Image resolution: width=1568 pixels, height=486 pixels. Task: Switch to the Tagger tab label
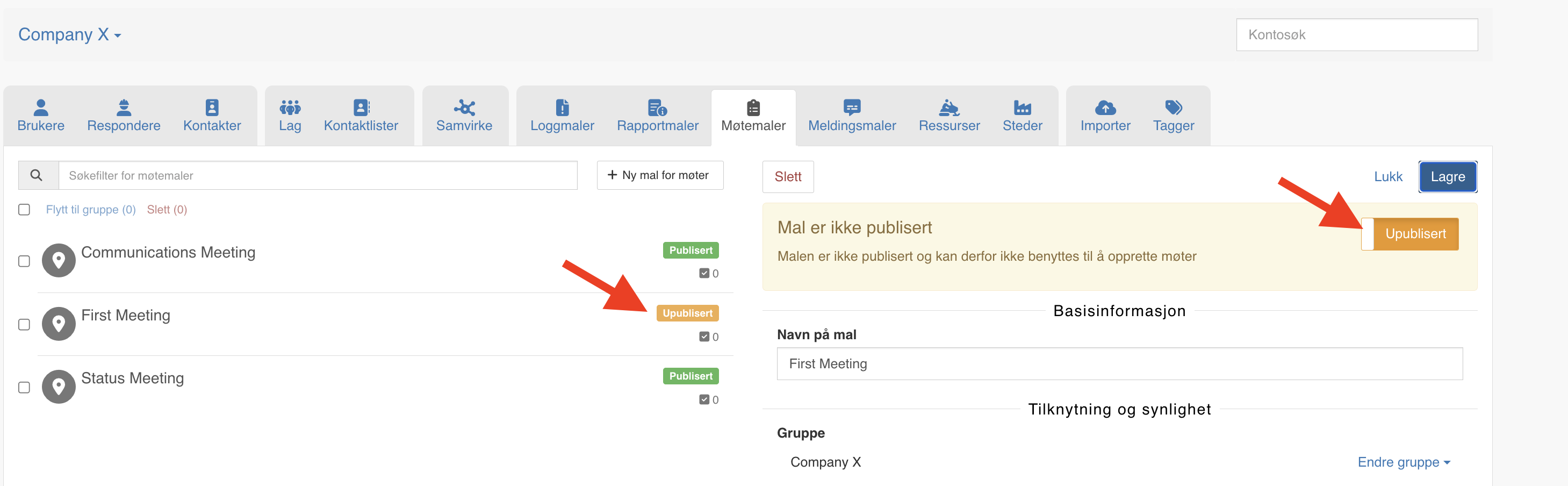click(x=1174, y=126)
